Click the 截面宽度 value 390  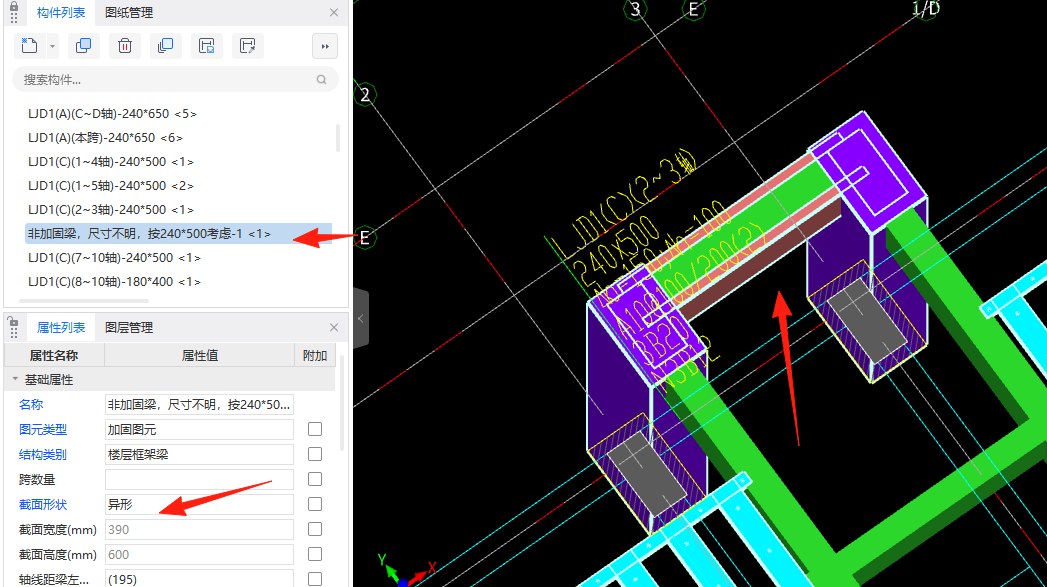[x=199, y=530]
